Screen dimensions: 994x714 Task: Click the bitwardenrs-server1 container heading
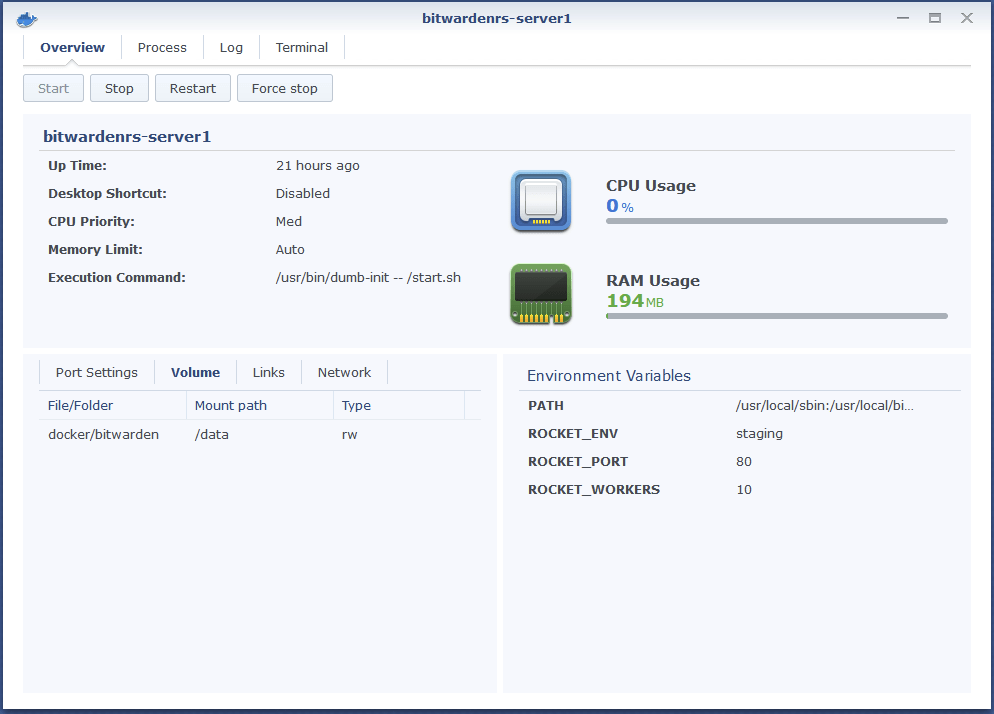coord(127,136)
